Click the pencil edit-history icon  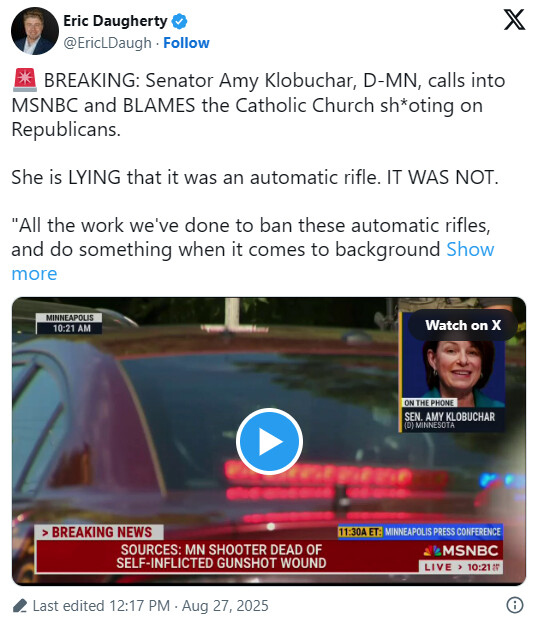click(20, 606)
